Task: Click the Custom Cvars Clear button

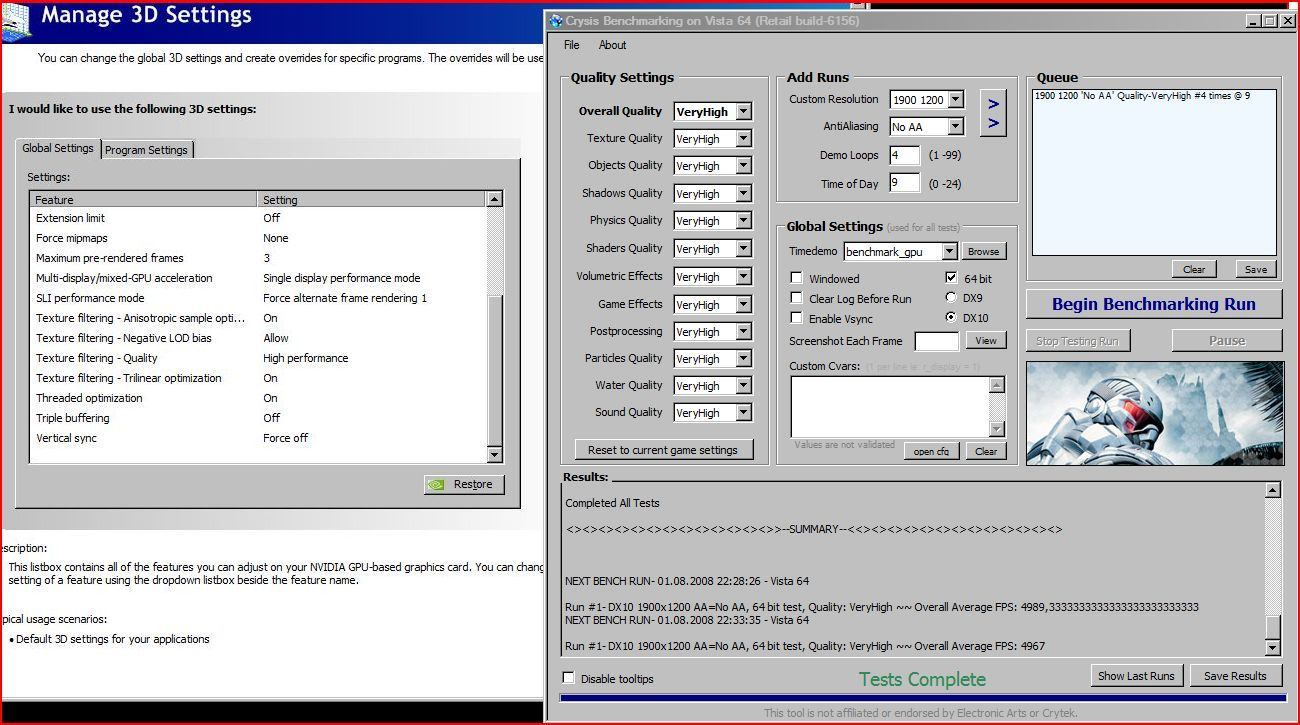Action: click(x=986, y=451)
